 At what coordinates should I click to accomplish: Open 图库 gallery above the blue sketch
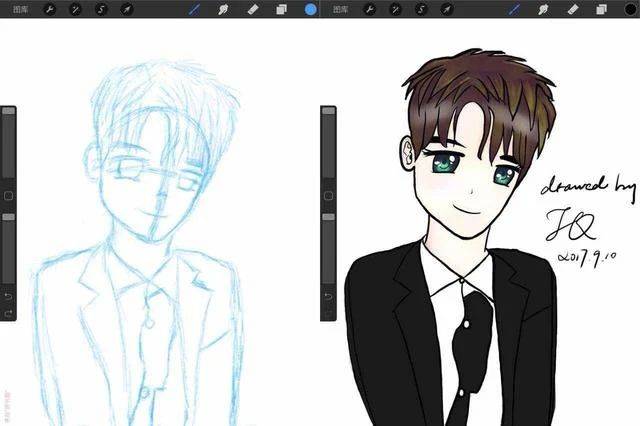20,9
